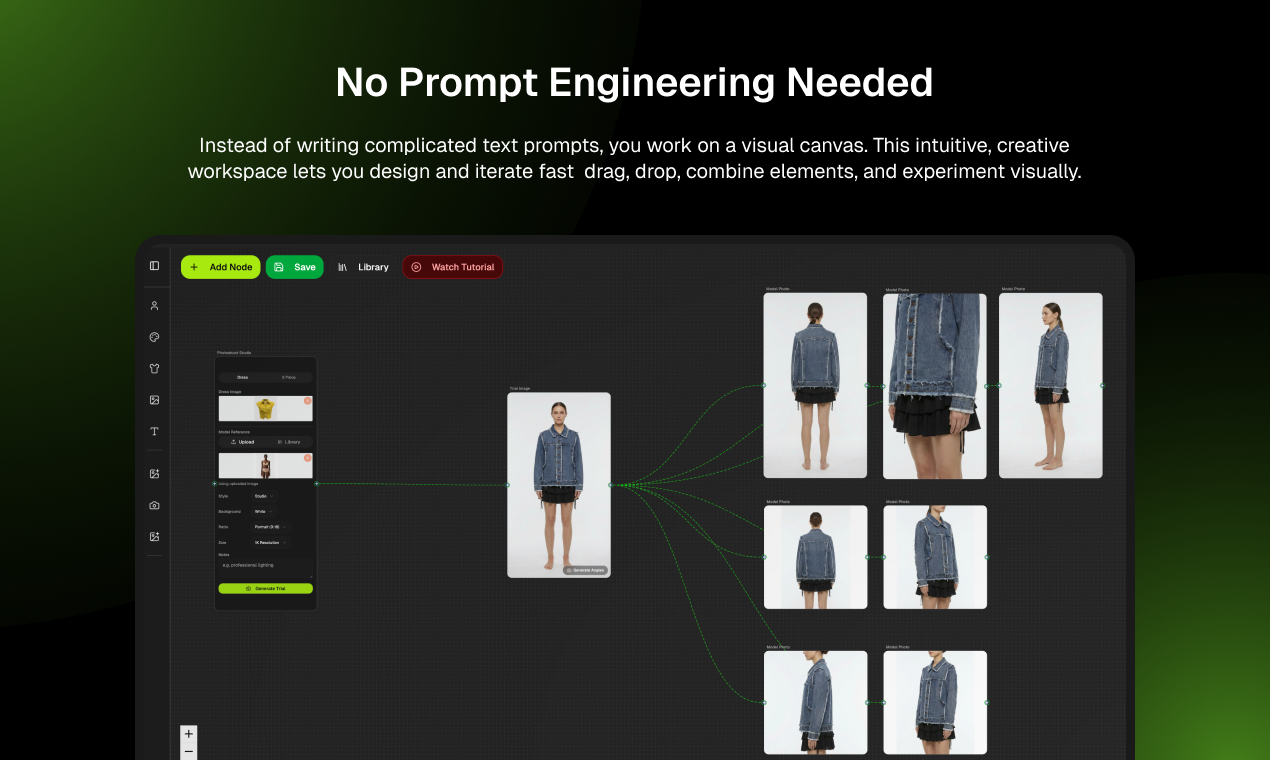Zoom in with the plus control
1270x760 pixels.
[x=189, y=734]
